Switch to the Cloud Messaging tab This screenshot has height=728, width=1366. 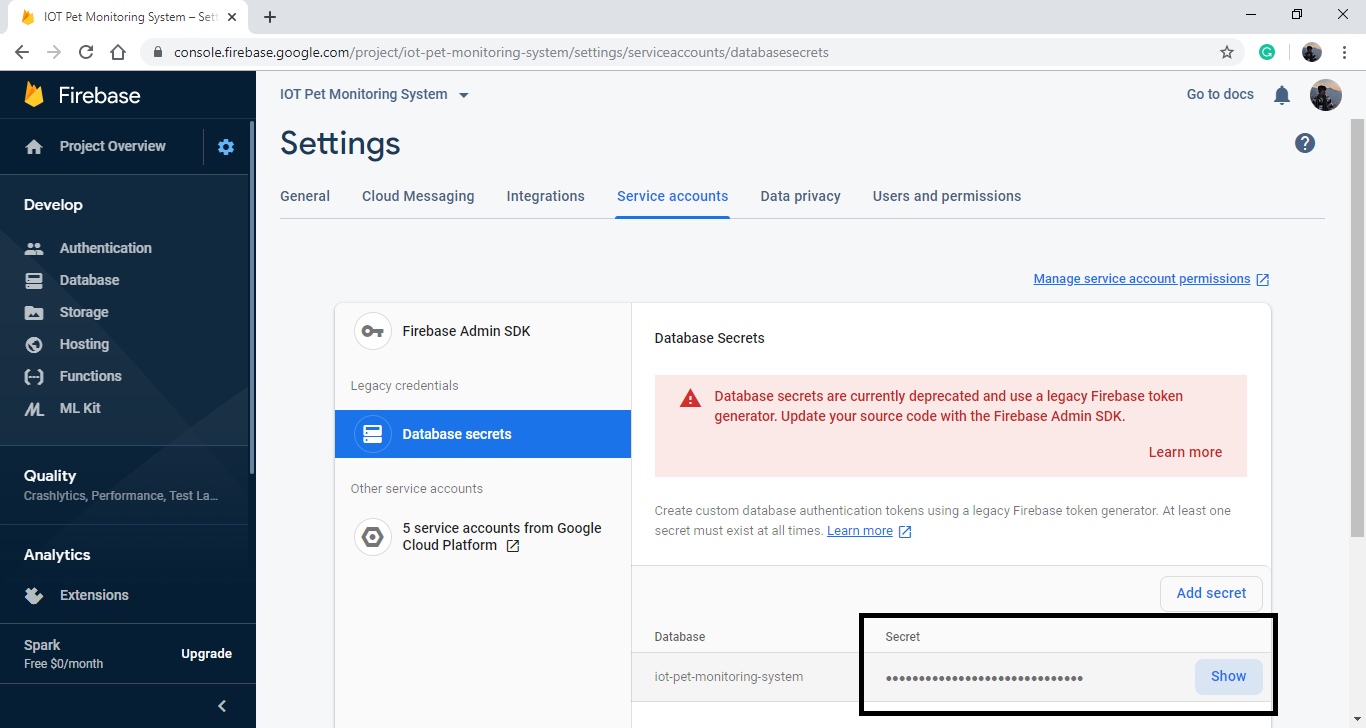[418, 196]
